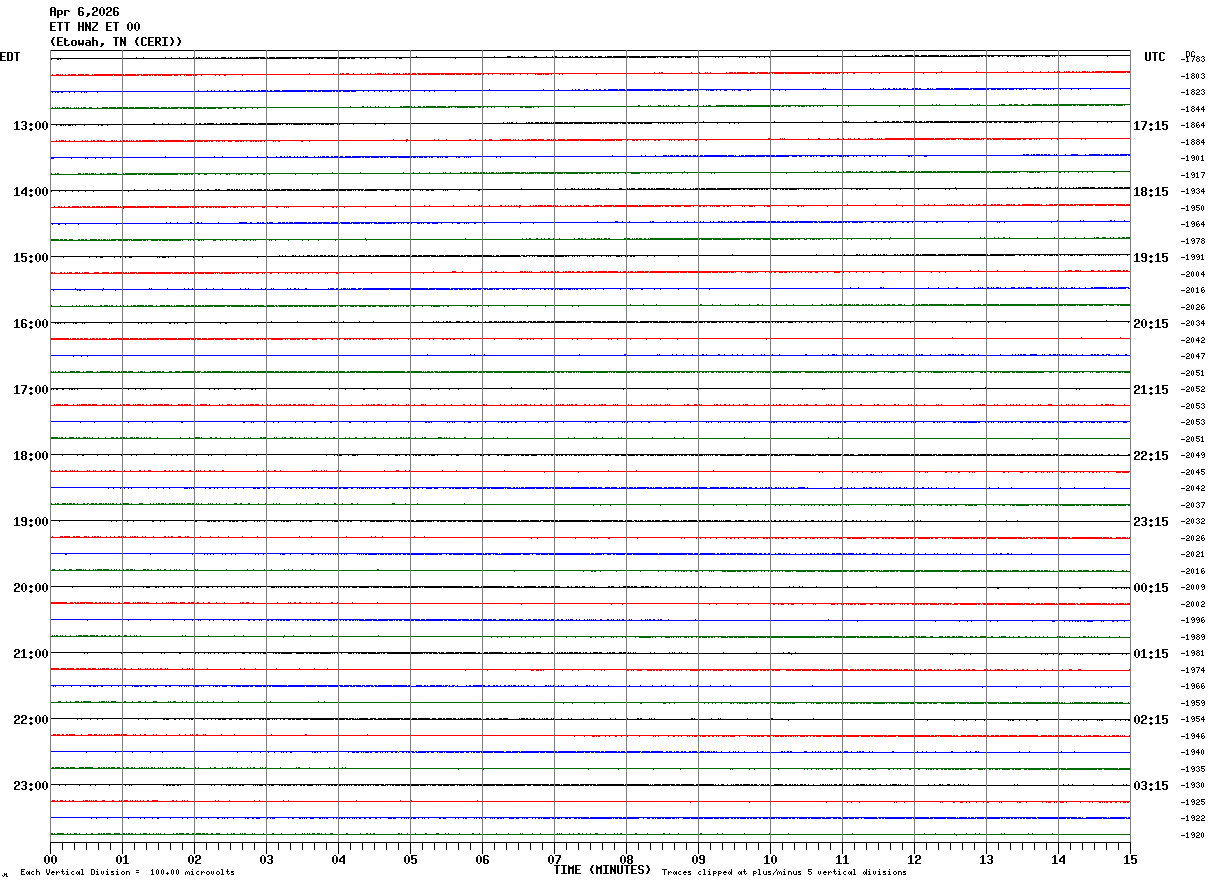Click the DC offset value -1823
1210x886 pixels.
coord(1192,92)
